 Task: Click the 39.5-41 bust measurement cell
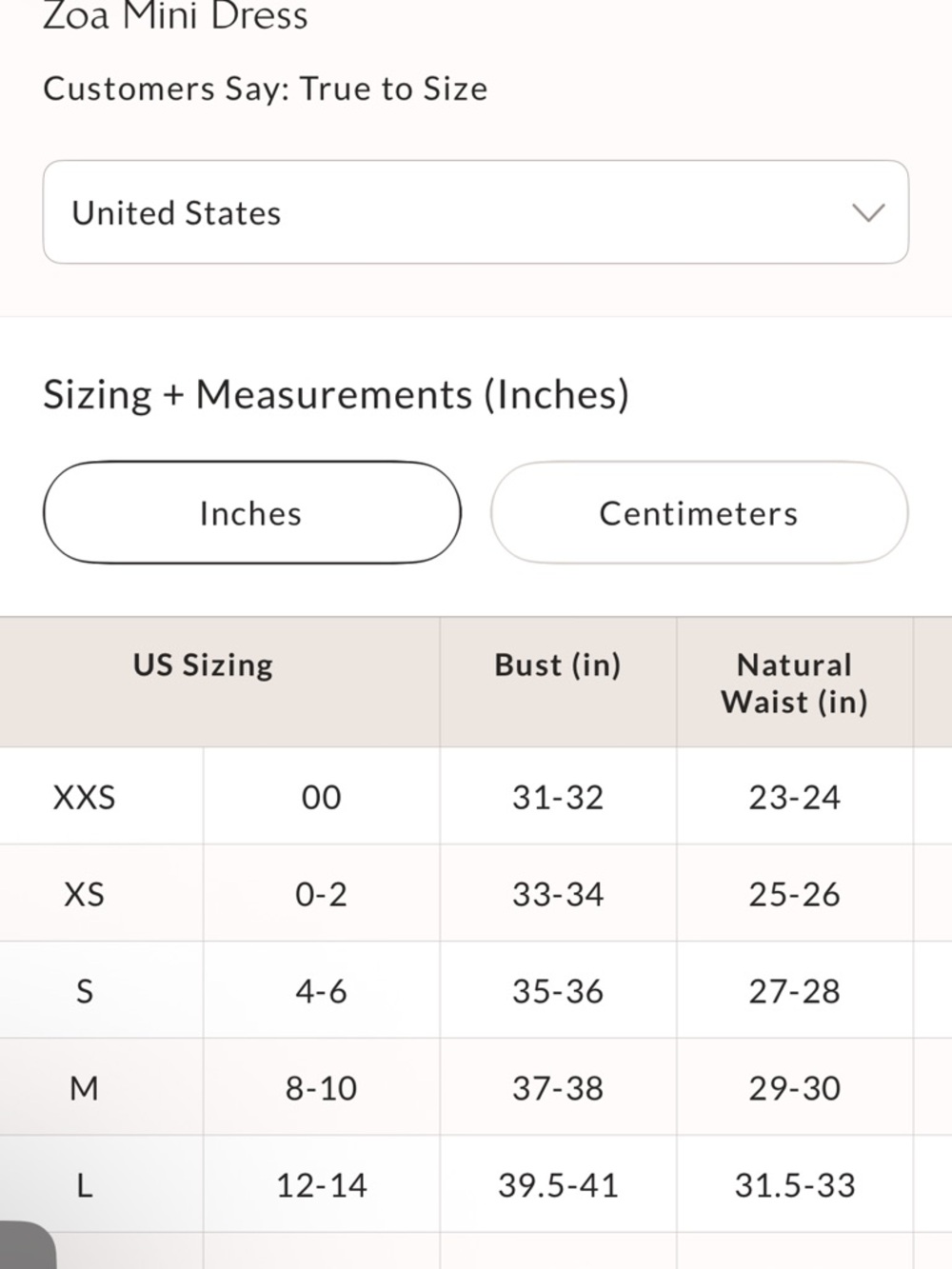click(558, 1185)
